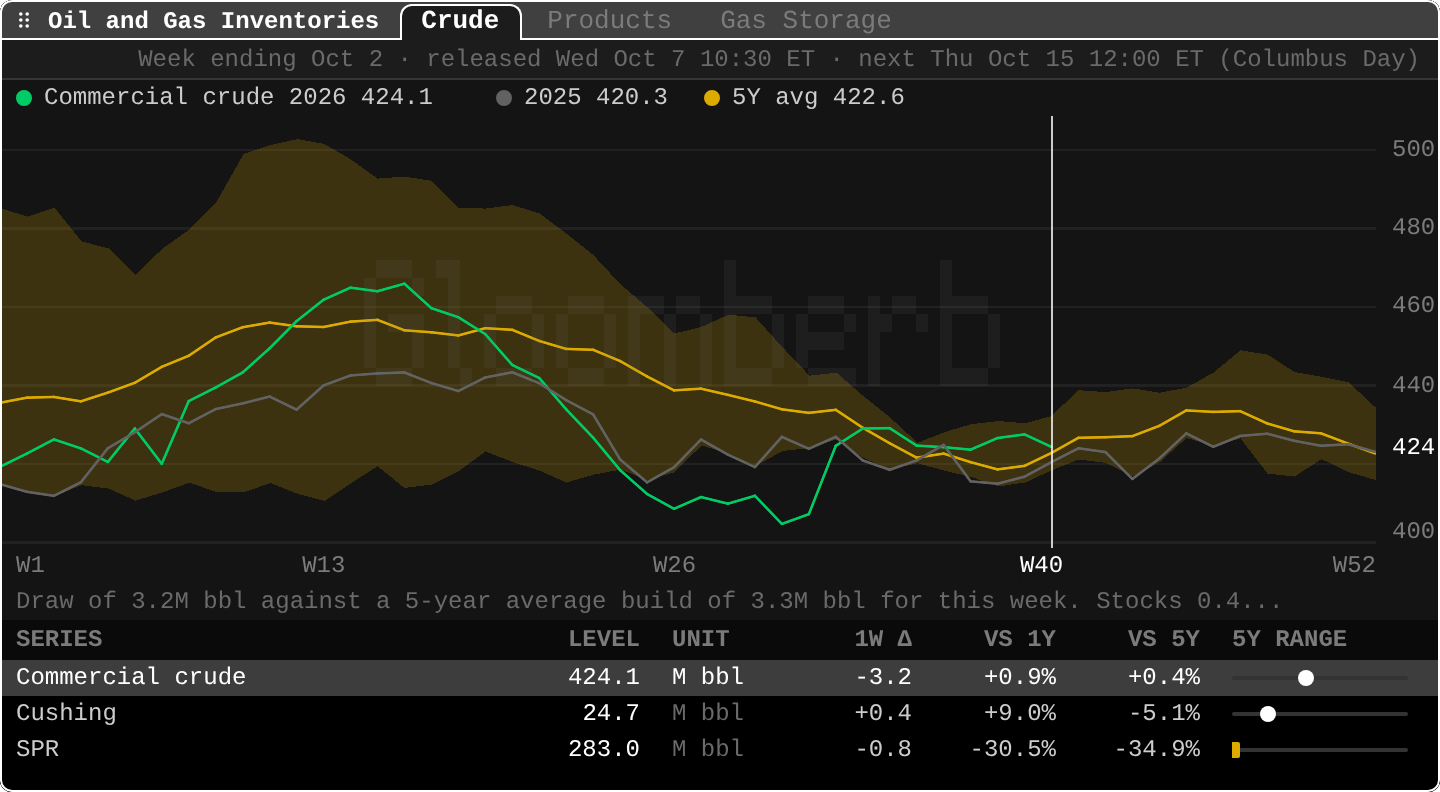Toggle the 5Y avg legend series
The image size is (1440, 792).
click(x=804, y=98)
